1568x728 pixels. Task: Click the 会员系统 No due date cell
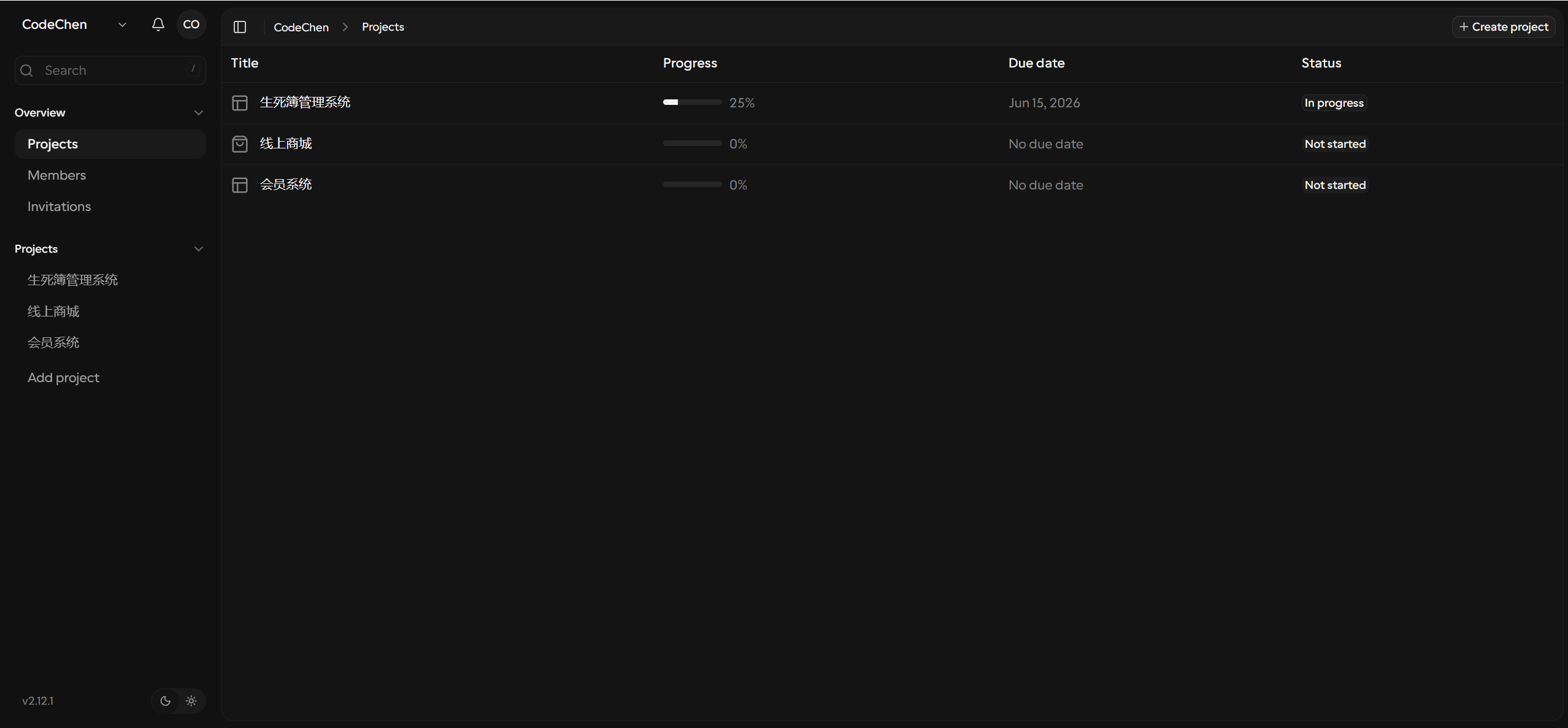tap(1046, 185)
